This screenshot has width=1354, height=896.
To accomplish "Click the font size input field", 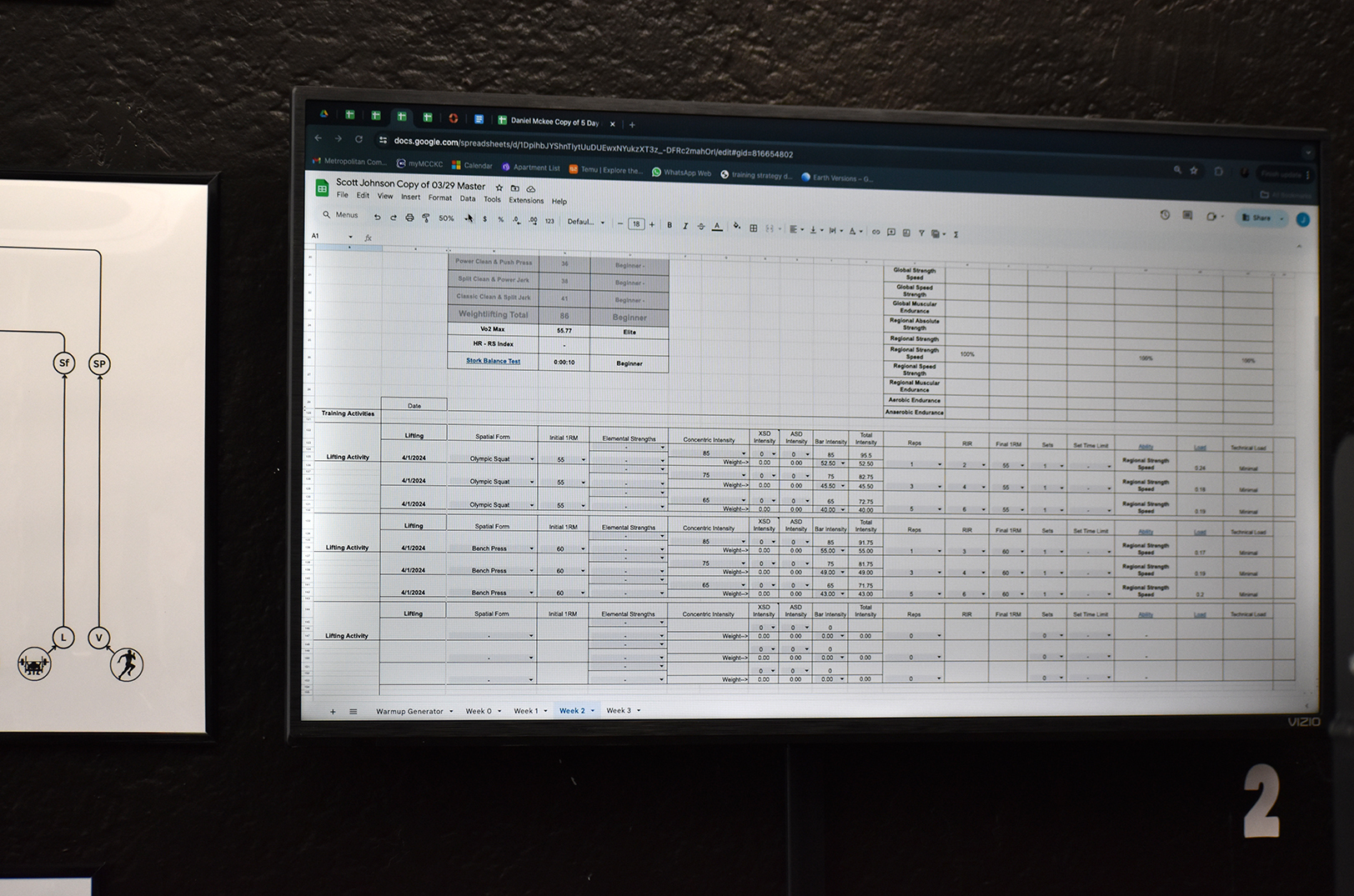I will 636,223.
